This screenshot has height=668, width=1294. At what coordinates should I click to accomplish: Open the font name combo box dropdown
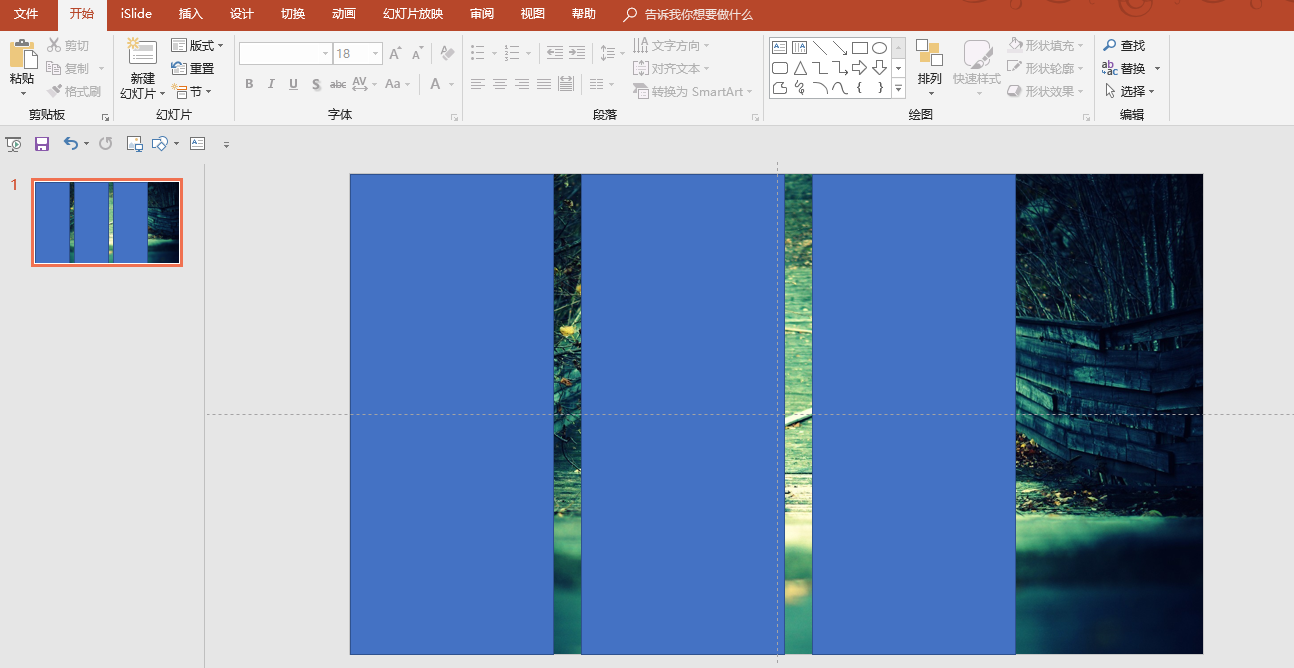click(325, 53)
